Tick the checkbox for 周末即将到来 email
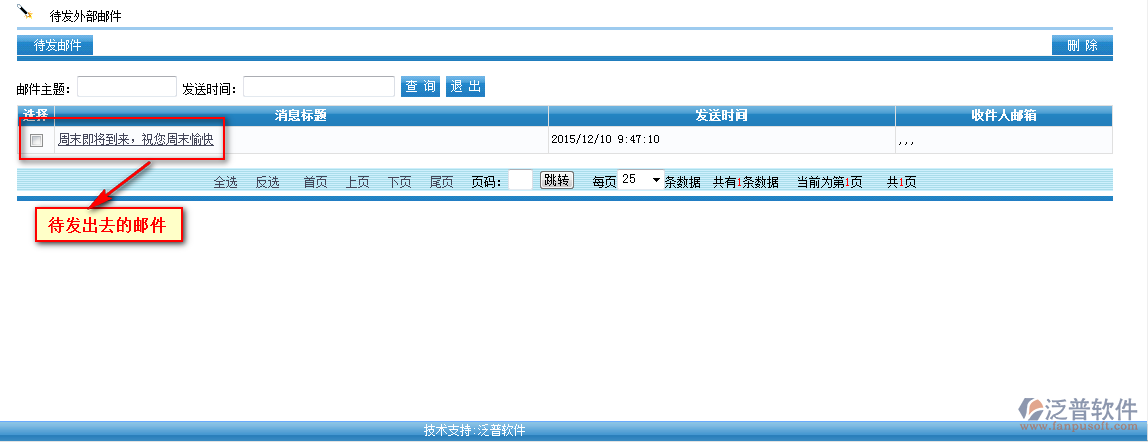The height and width of the screenshot is (442, 1148). [x=36, y=141]
